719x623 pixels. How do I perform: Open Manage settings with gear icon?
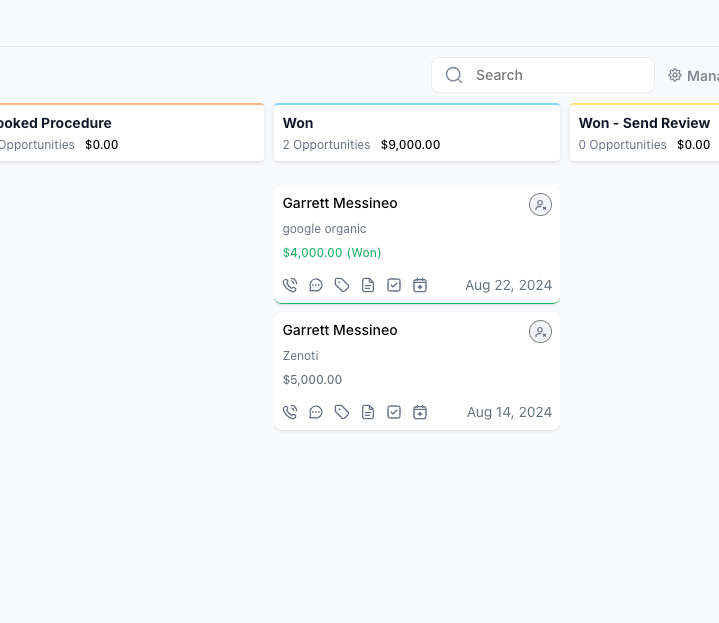click(692, 76)
